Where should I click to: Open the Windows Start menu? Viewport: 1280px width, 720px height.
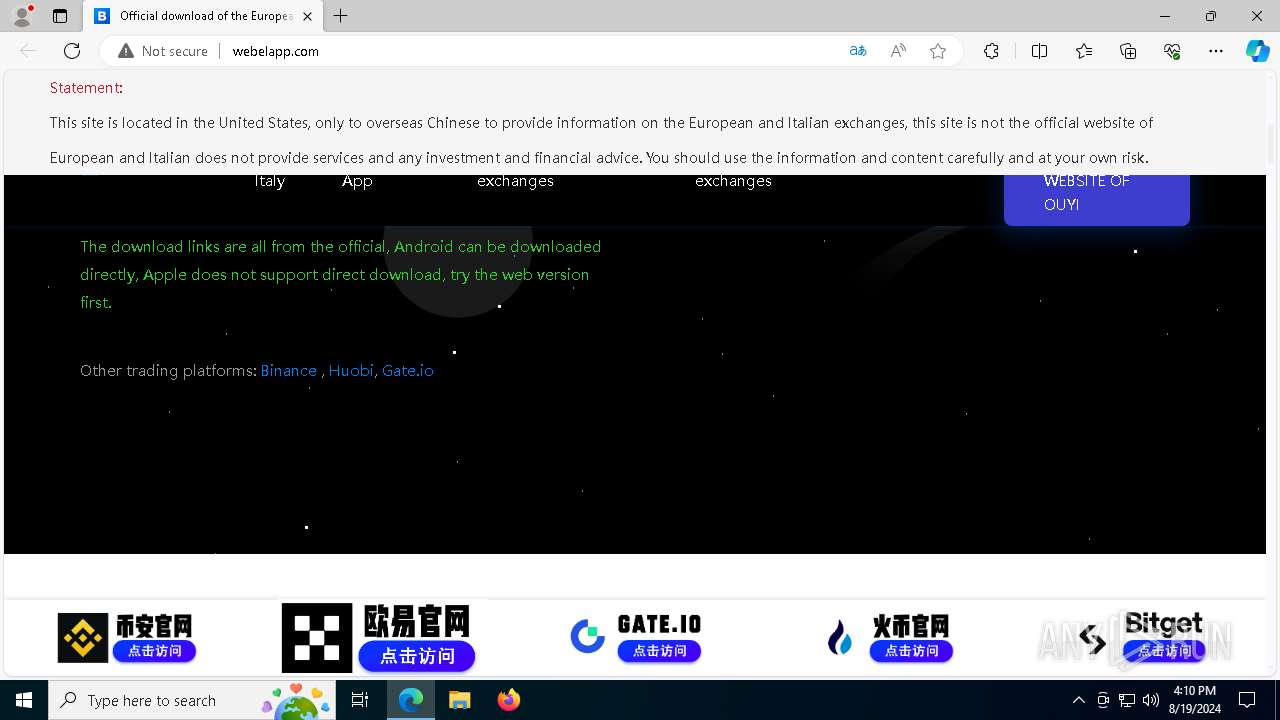[x=24, y=700]
